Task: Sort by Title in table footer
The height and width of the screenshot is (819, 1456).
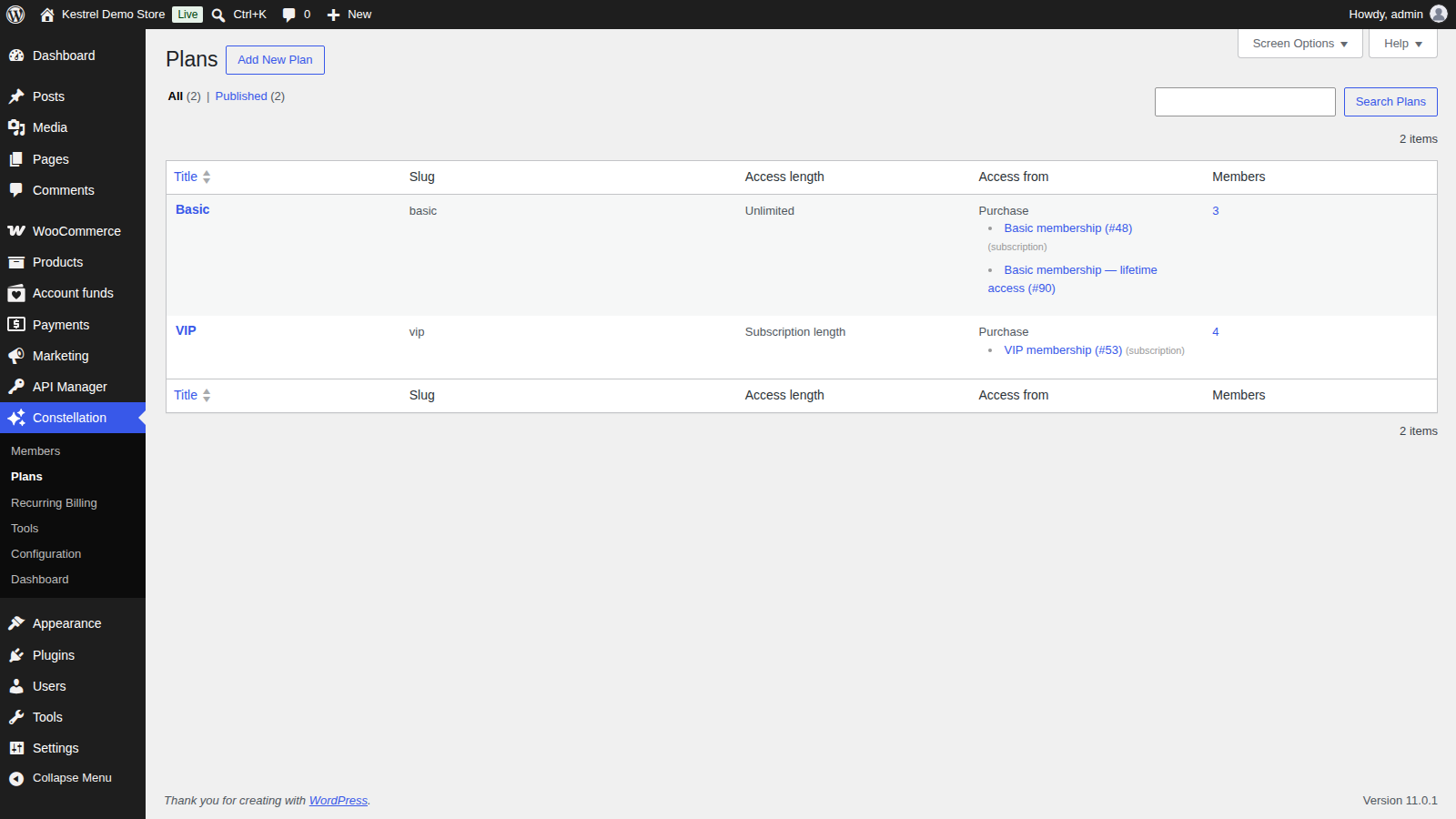Action: [x=192, y=395]
